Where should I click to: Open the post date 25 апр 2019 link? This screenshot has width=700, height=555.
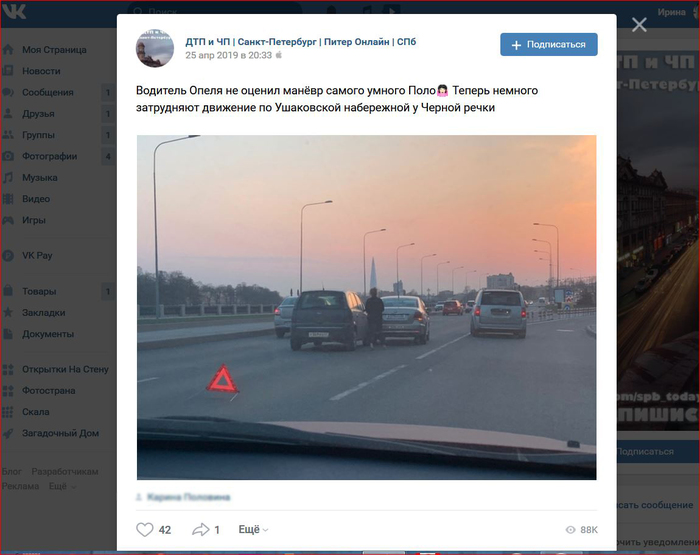point(229,55)
